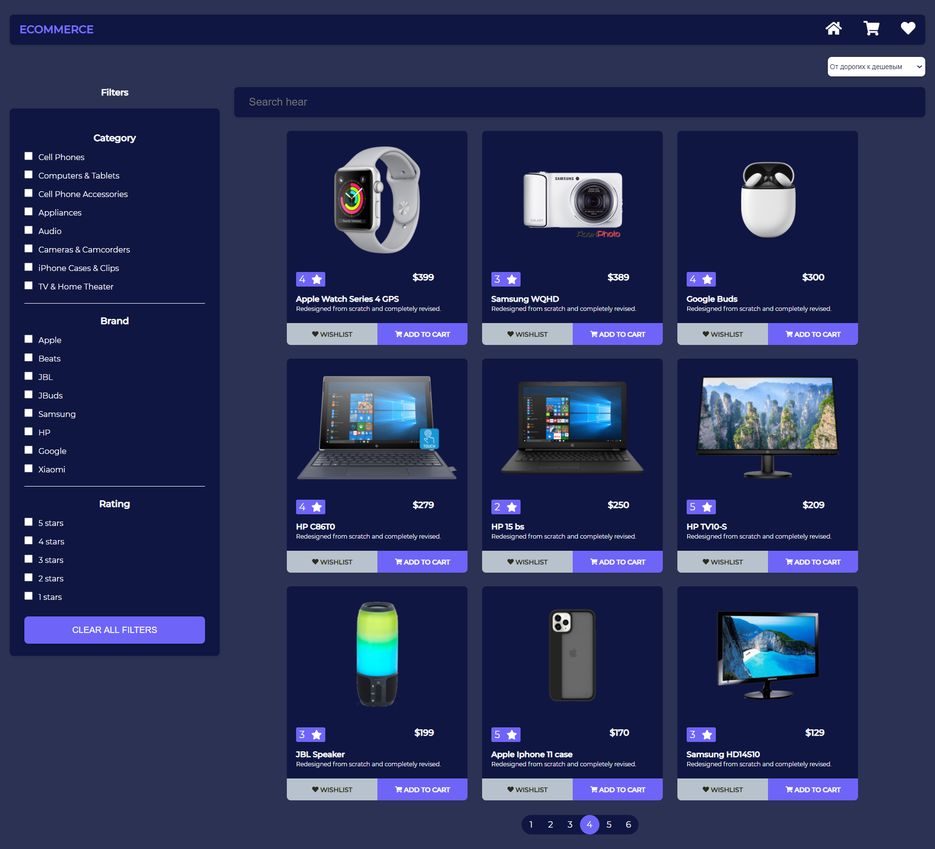The height and width of the screenshot is (849, 935).
Task: Open the ECOMMERCE logo link
Action: (x=57, y=29)
